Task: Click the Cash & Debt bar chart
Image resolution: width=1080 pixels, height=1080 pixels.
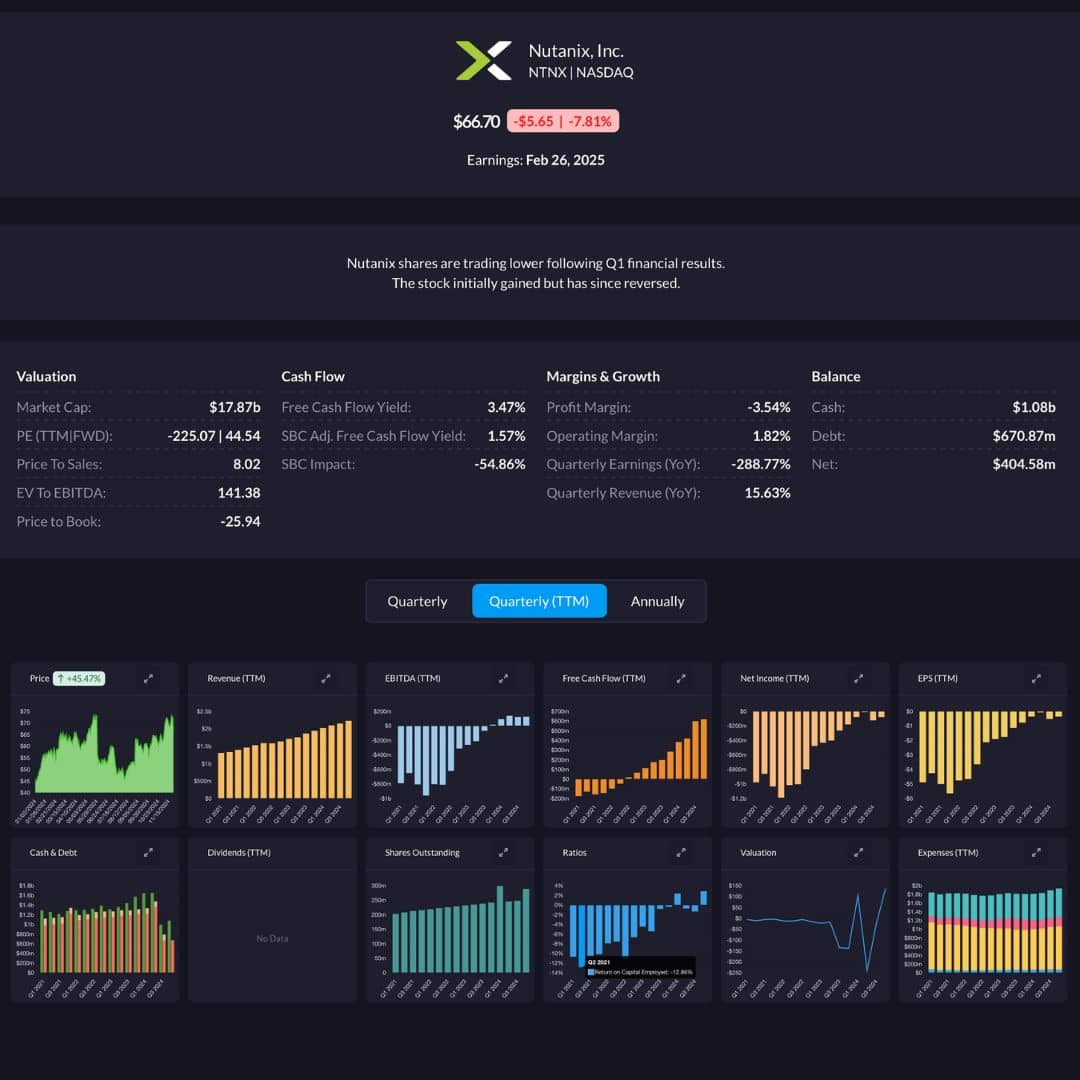Action: tap(107, 932)
